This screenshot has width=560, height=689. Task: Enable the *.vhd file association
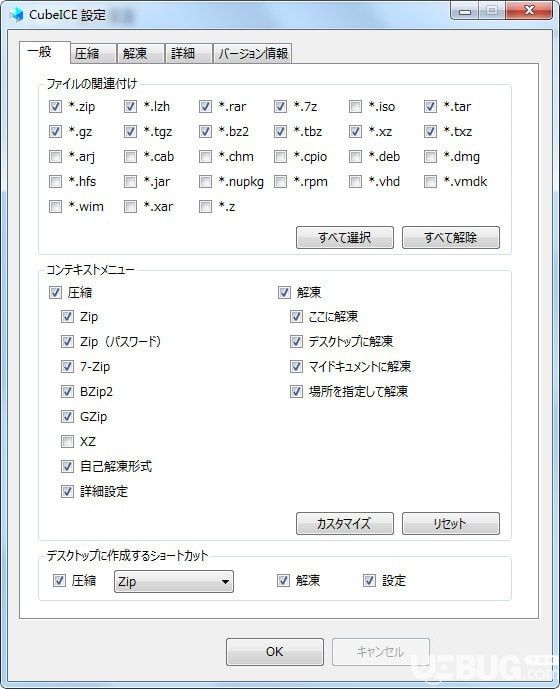(x=355, y=181)
